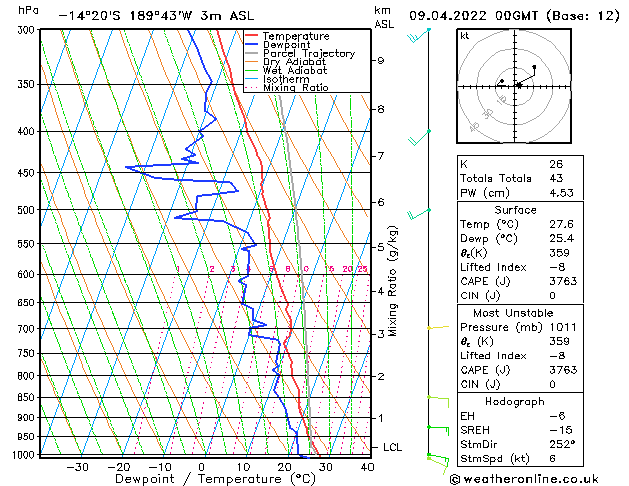Click the gray Parcel Trajectory legend entry

pos(300,53)
